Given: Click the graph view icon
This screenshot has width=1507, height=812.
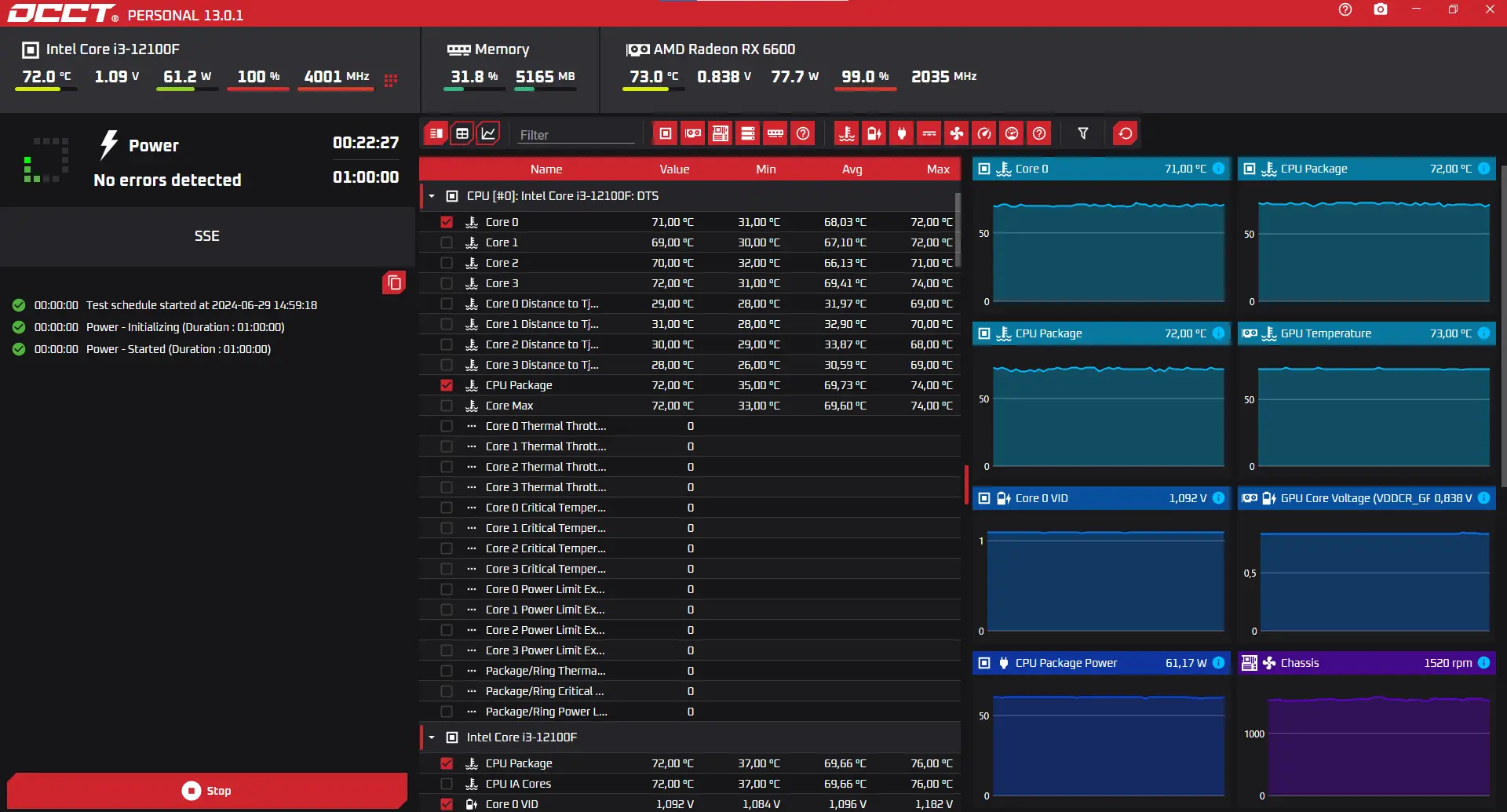Looking at the screenshot, I should [x=488, y=133].
